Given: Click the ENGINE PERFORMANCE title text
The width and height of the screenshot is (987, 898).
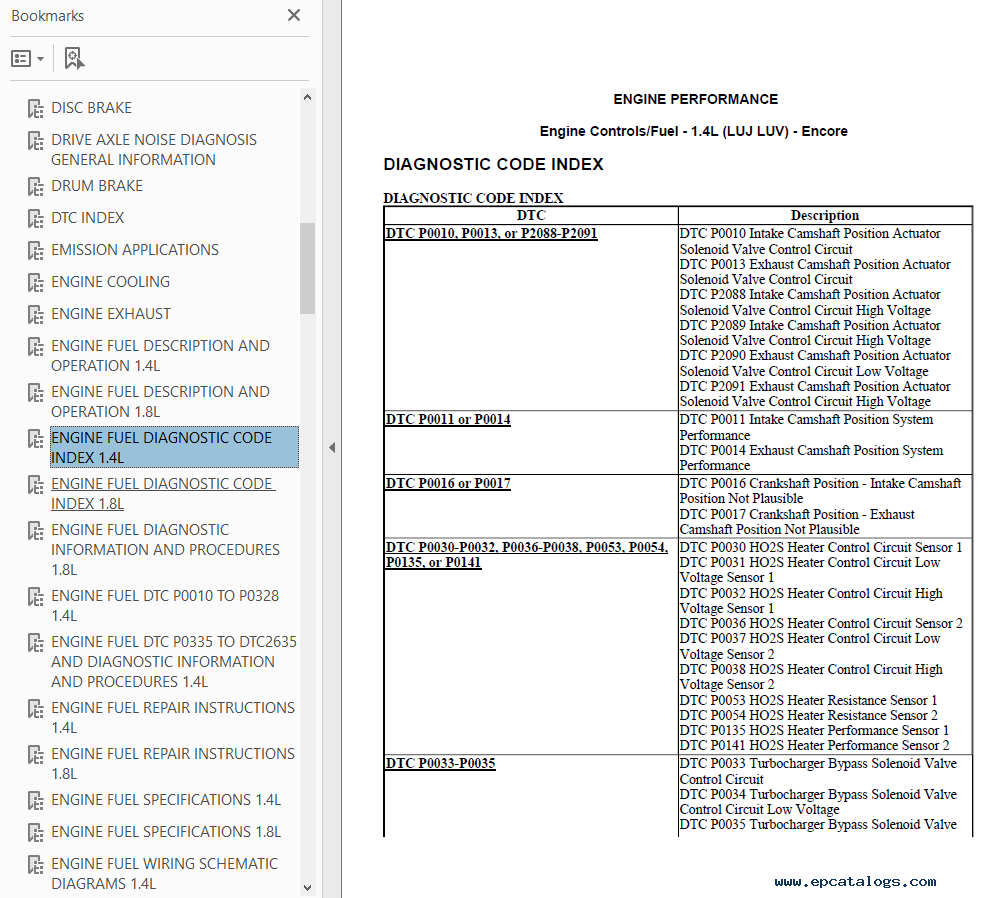Looking at the screenshot, I should (x=696, y=99).
